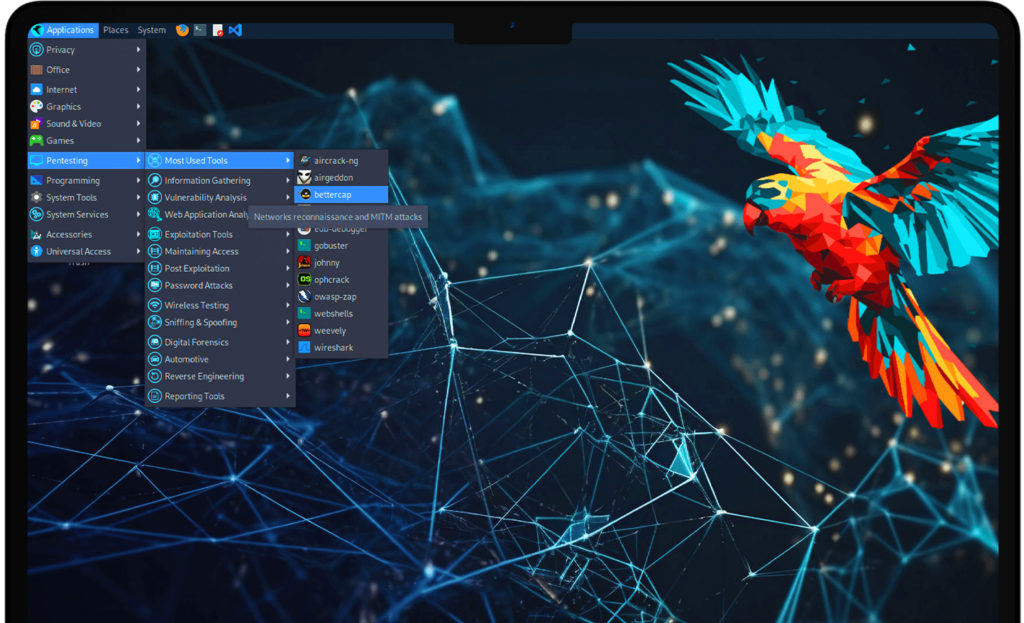Launch gobuster from the tools list
The width and height of the screenshot is (1024, 623).
point(330,245)
